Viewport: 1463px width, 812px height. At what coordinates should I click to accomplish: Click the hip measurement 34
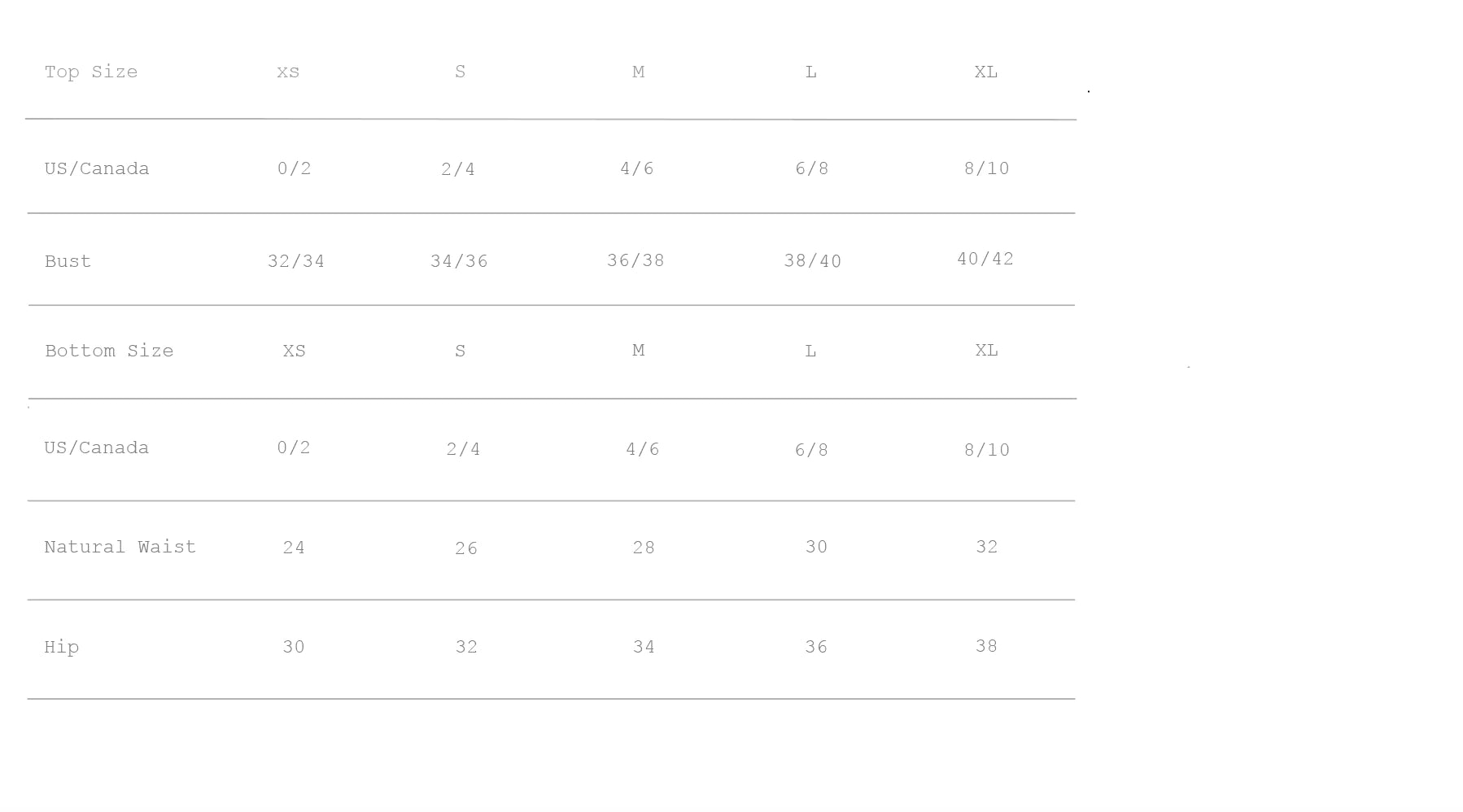pyautogui.click(x=644, y=648)
